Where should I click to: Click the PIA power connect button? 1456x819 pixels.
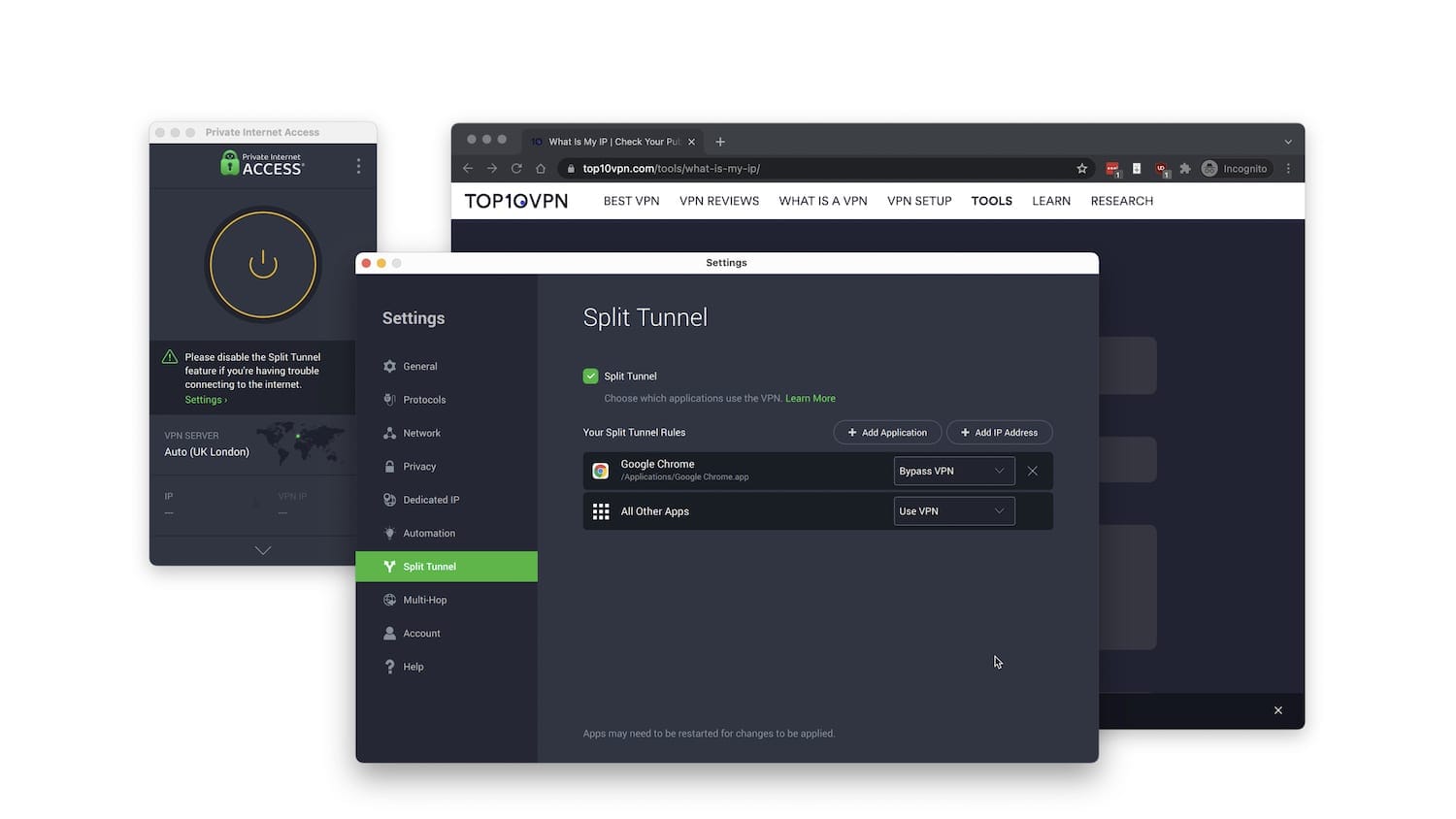pyautogui.click(x=263, y=264)
